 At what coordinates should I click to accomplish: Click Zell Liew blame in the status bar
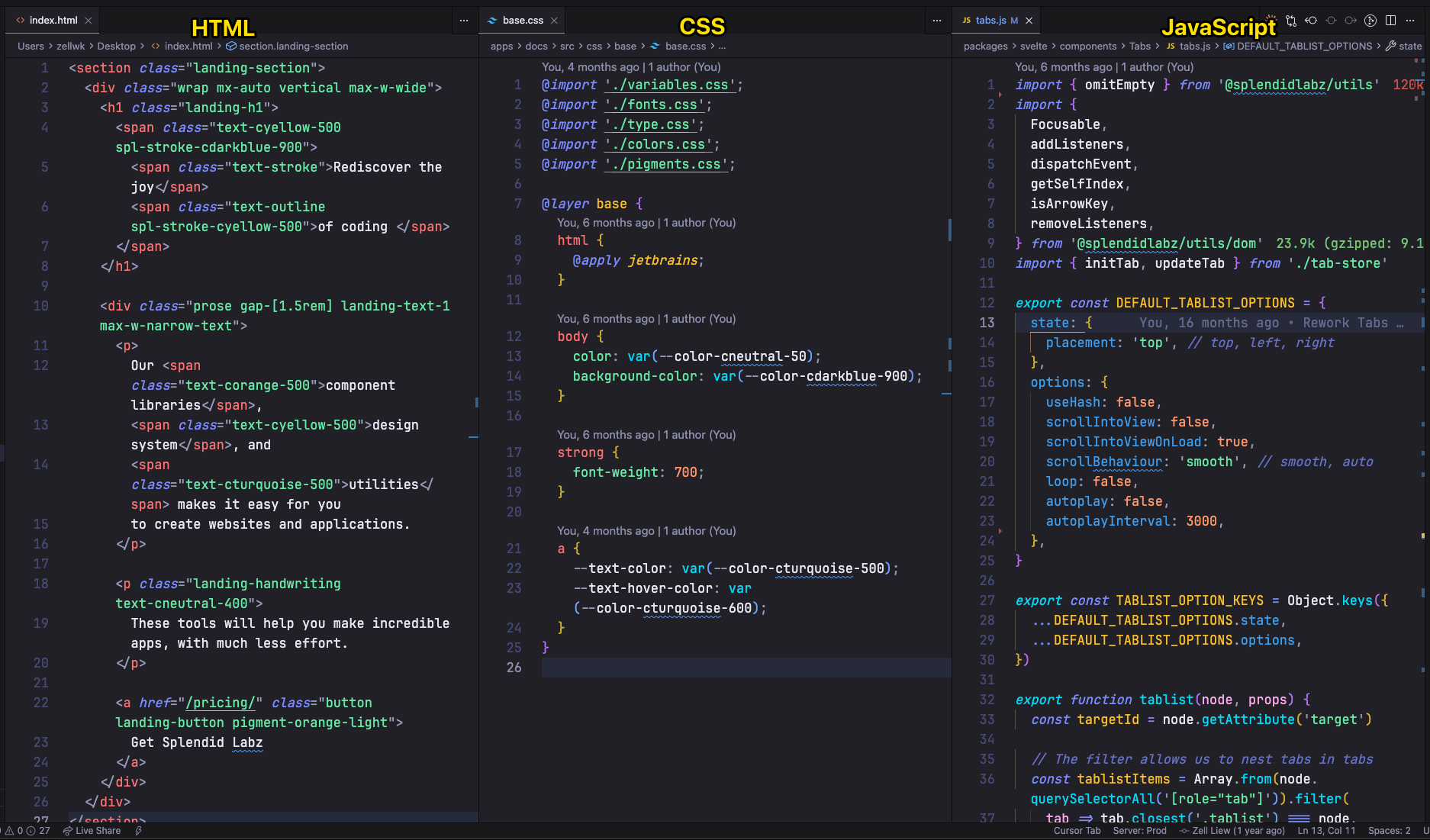click(x=1232, y=831)
